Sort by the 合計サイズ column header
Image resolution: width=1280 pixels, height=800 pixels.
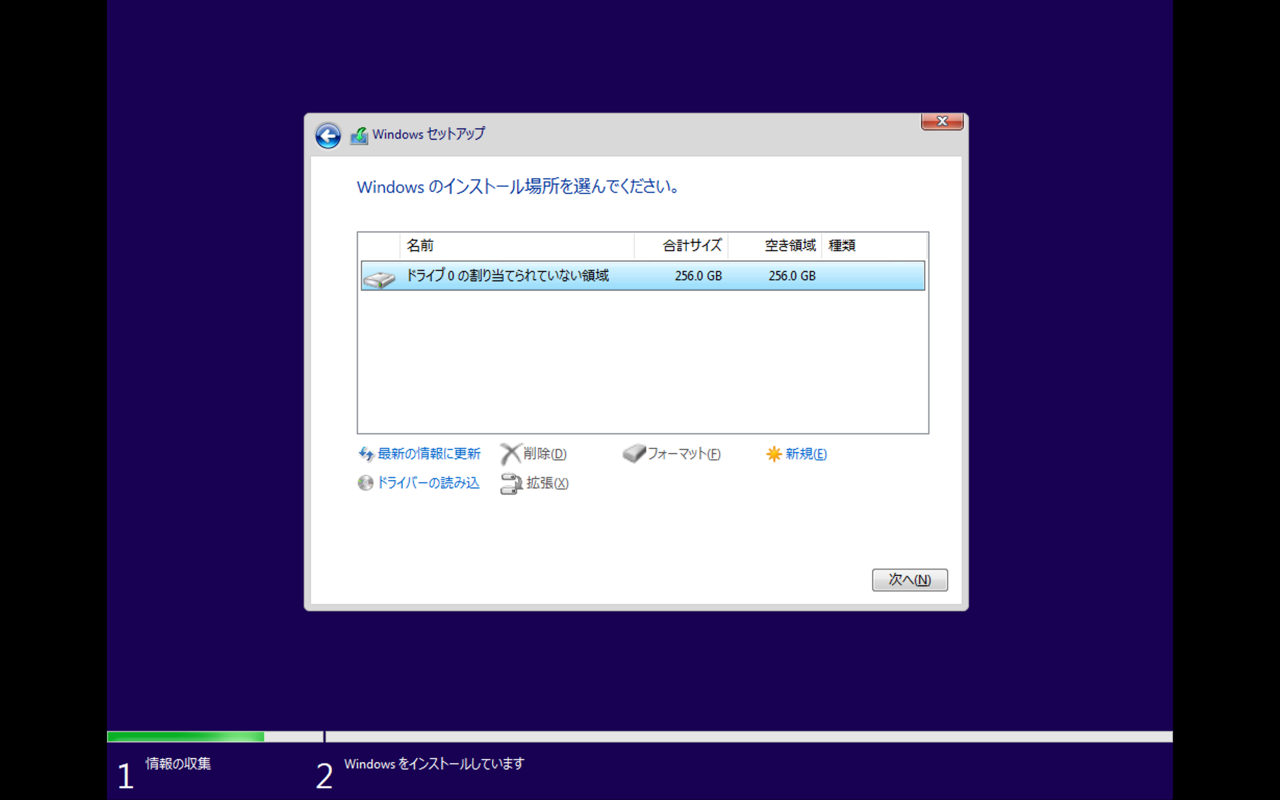tap(681, 246)
